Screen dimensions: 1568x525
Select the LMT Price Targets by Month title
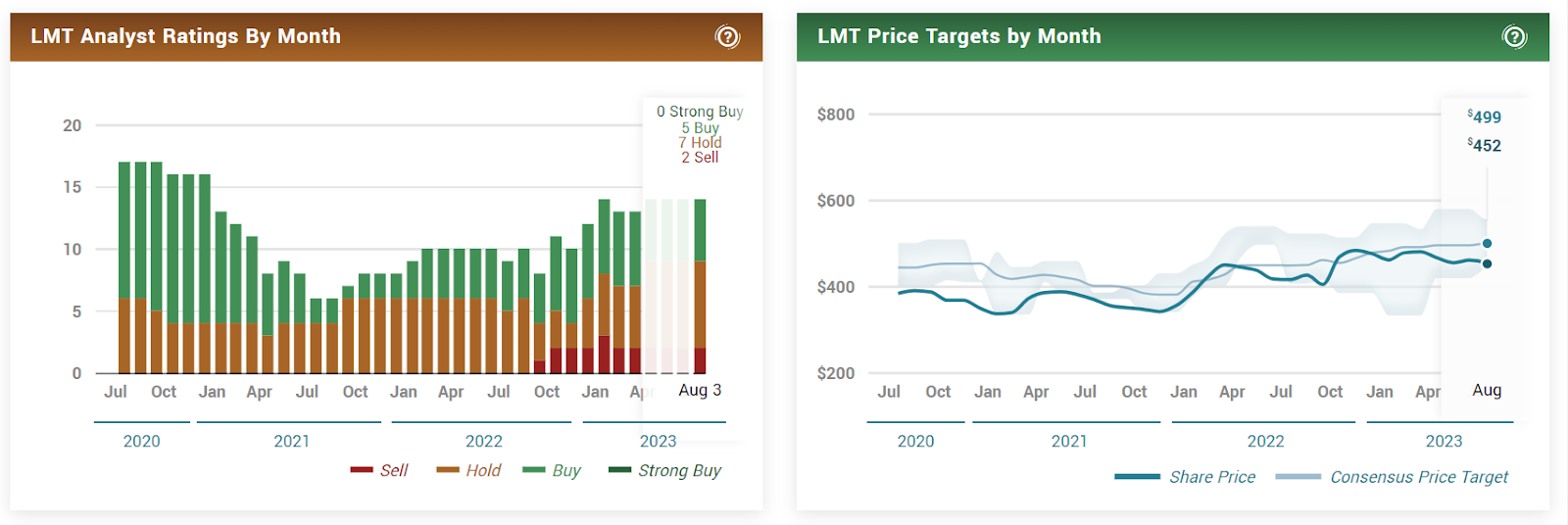click(959, 36)
